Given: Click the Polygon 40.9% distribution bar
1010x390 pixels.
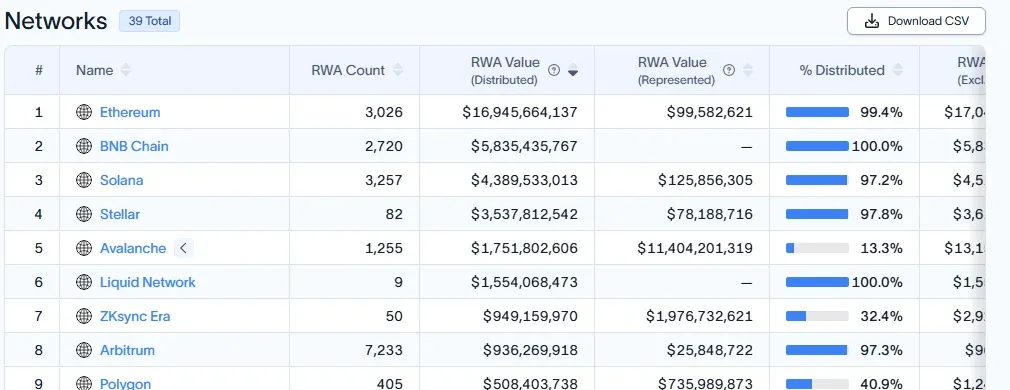Looking at the screenshot, I should tap(817, 384).
